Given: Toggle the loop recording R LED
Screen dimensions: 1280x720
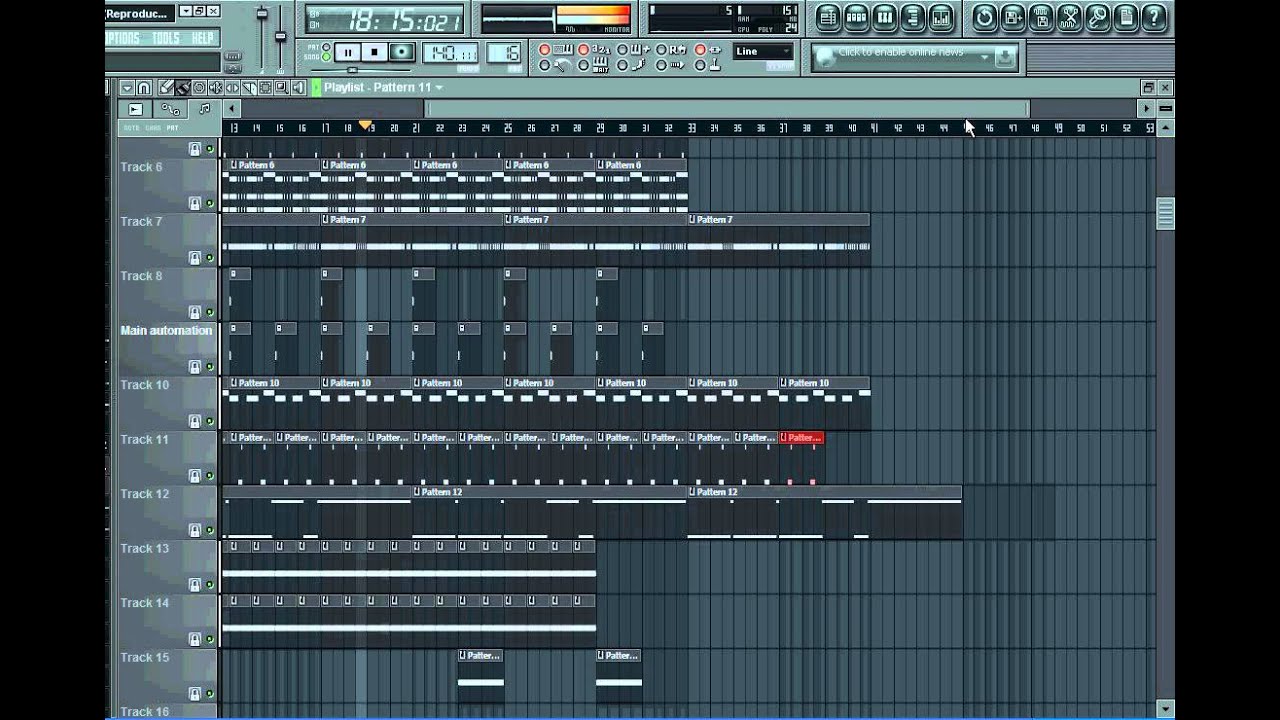Looking at the screenshot, I should click(x=662, y=50).
